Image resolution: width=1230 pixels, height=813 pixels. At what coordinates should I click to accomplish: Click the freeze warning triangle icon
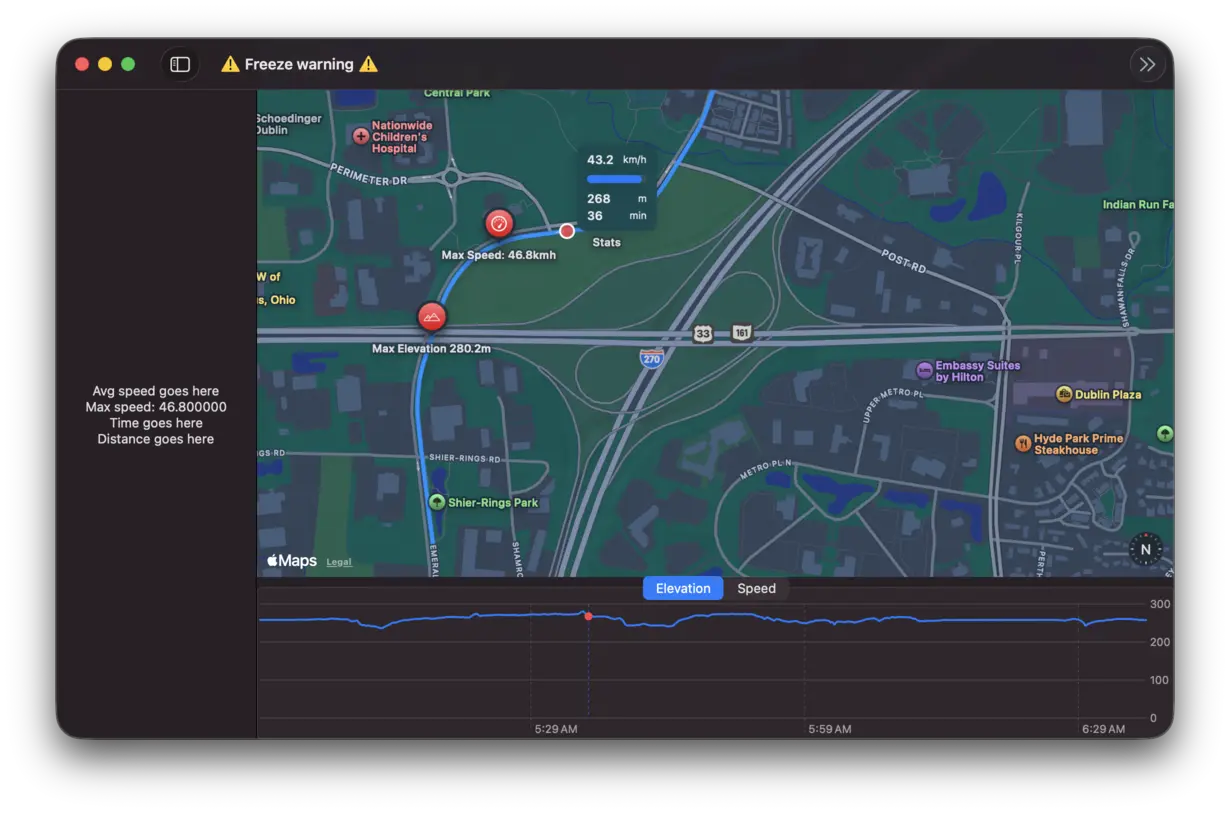(231, 63)
